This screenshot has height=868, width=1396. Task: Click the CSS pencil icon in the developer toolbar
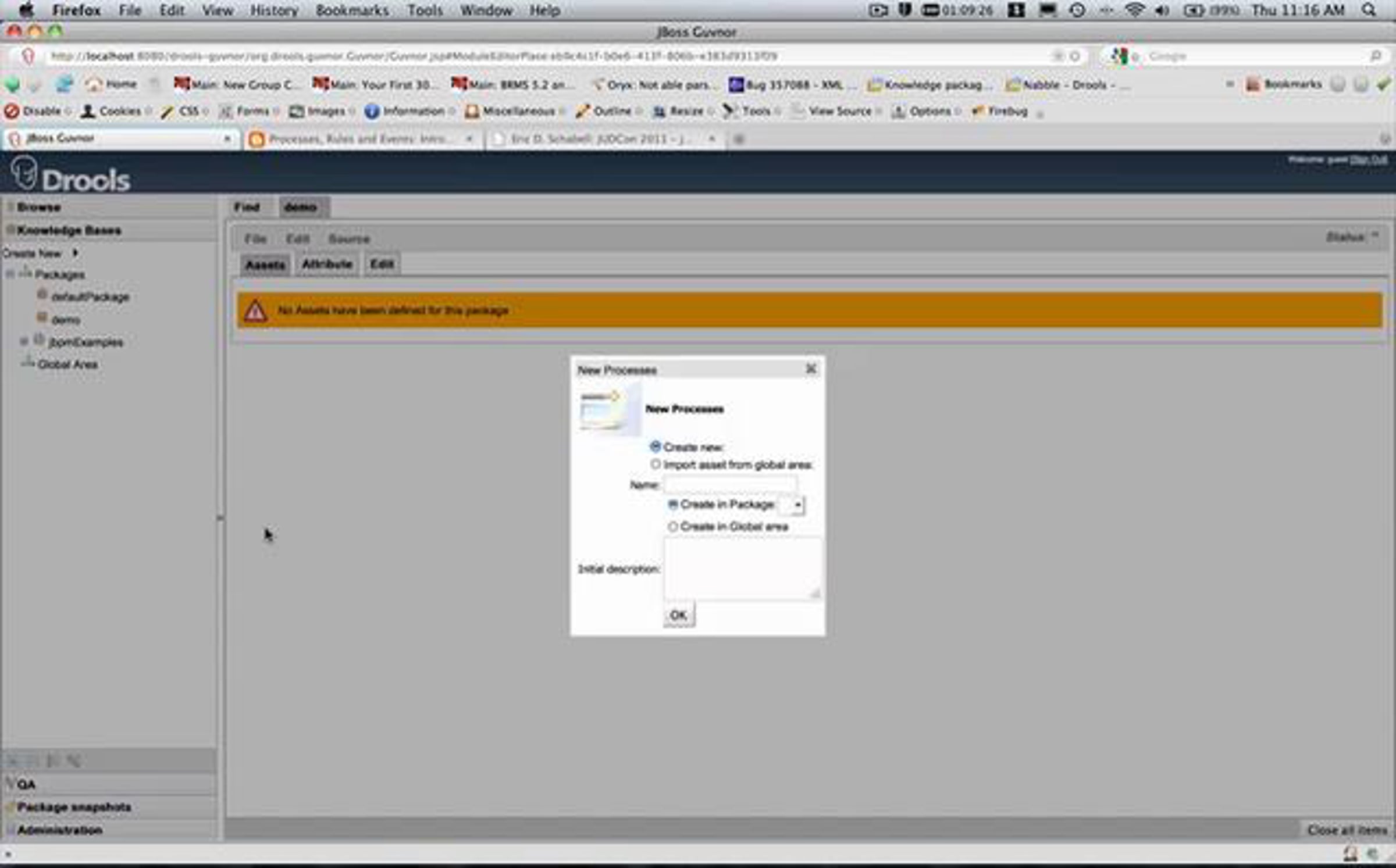(168, 112)
